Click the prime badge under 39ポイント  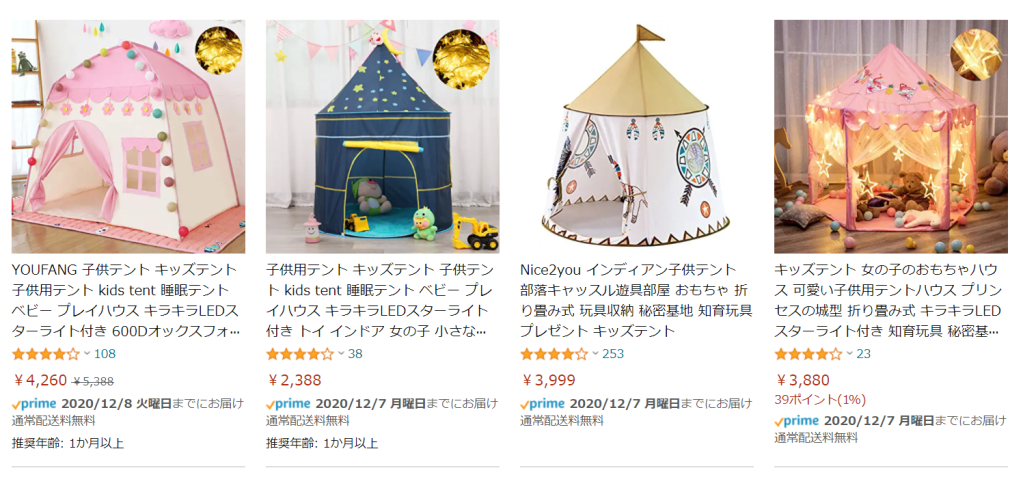coord(797,420)
